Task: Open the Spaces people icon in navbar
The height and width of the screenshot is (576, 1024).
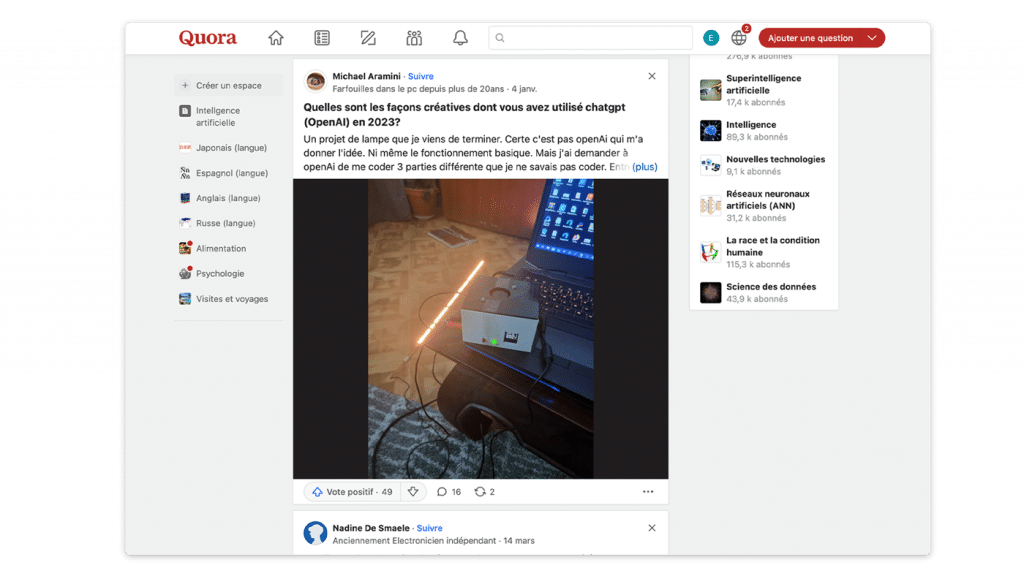Action: pyautogui.click(x=414, y=38)
